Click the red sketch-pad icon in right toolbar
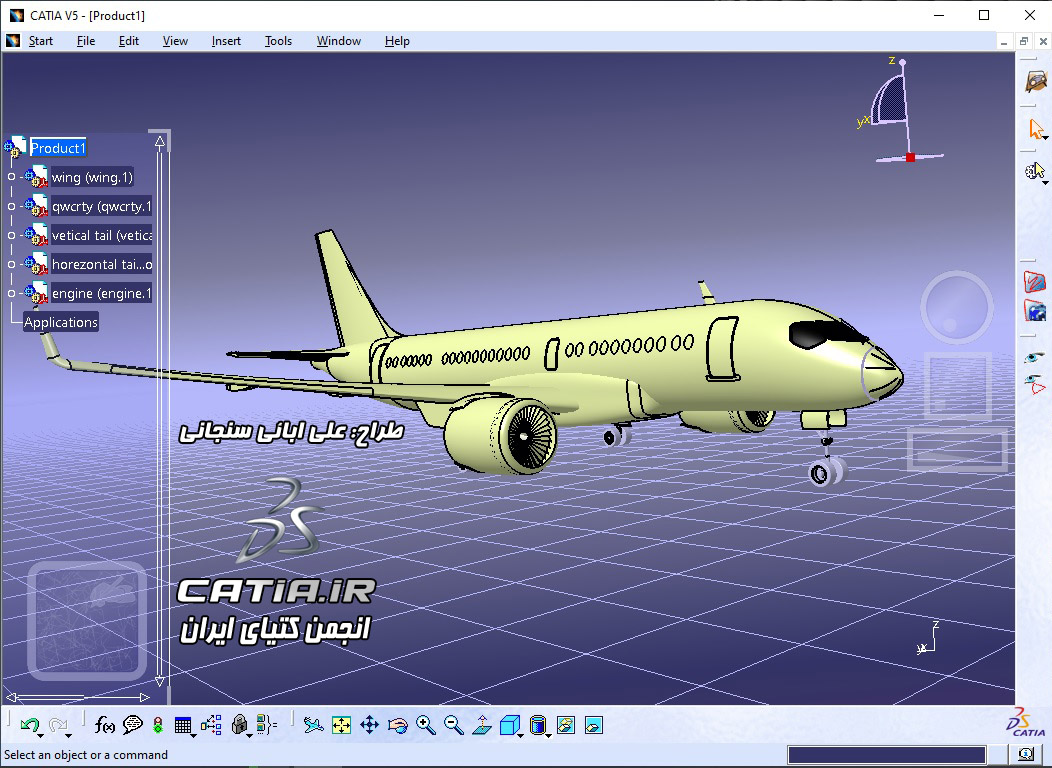This screenshot has width=1052, height=768. tap(1035, 282)
